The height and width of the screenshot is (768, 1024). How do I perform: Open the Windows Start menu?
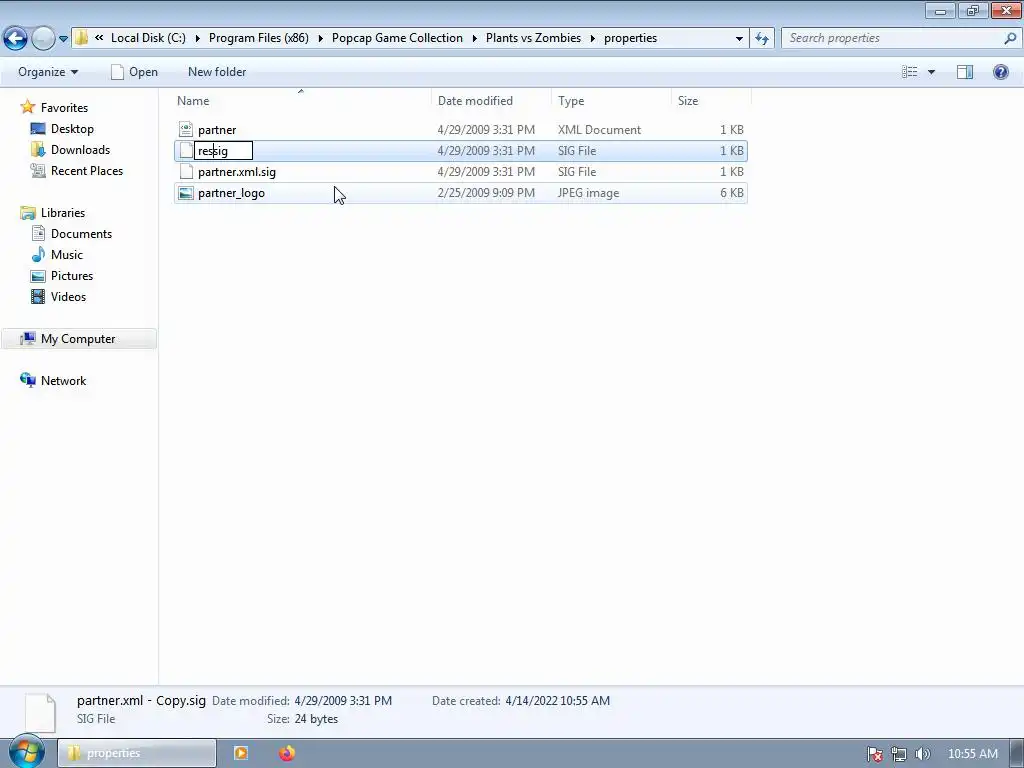click(x=26, y=752)
